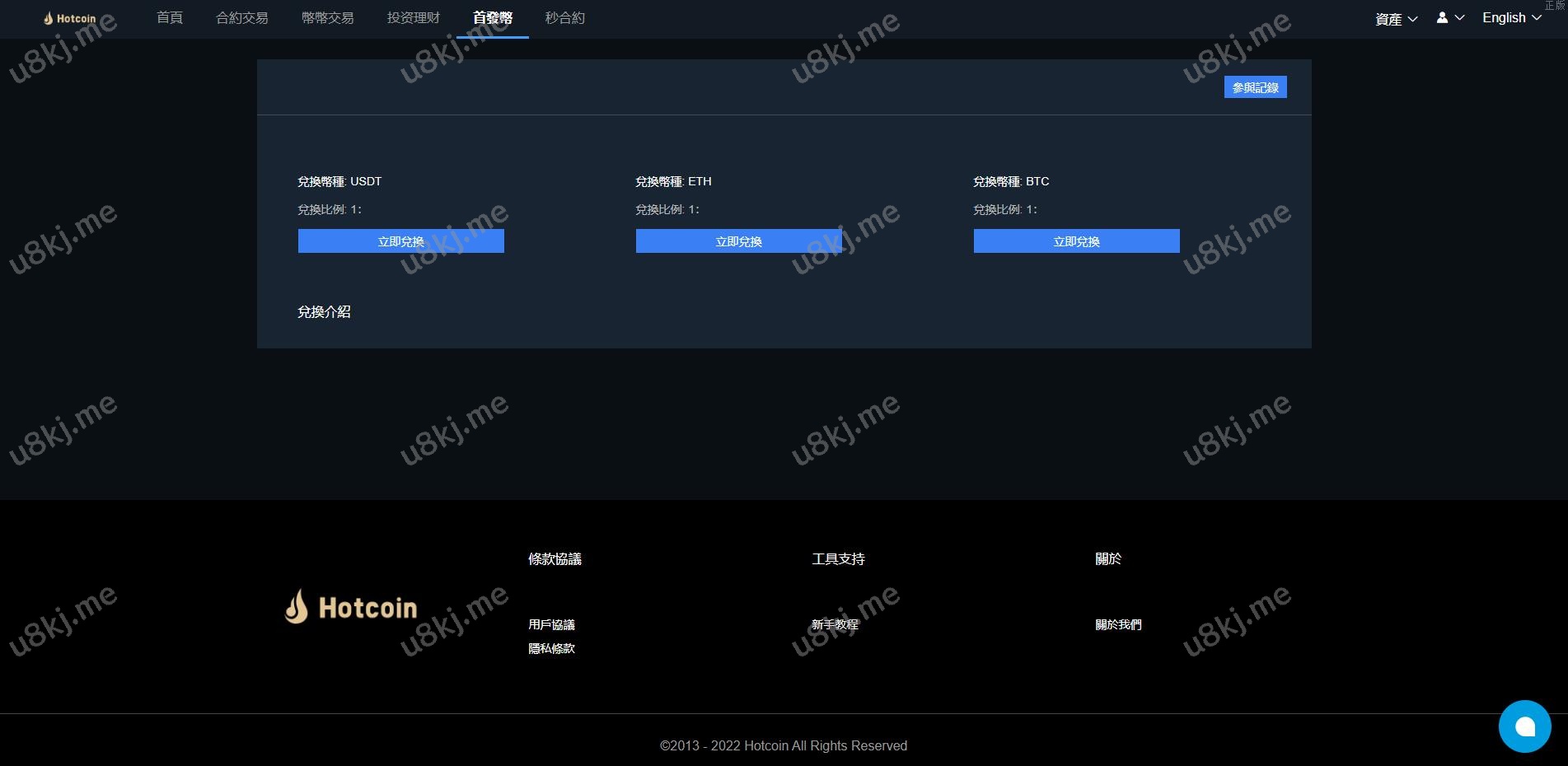Expand the 資產 assets dropdown
The image size is (1568, 766).
[1396, 19]
